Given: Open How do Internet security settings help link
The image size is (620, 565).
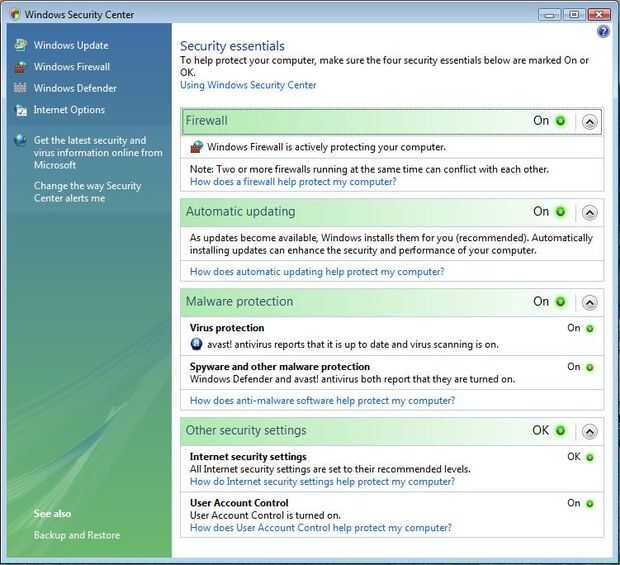Looking at the screenshot, I should [x=322, y=482].
